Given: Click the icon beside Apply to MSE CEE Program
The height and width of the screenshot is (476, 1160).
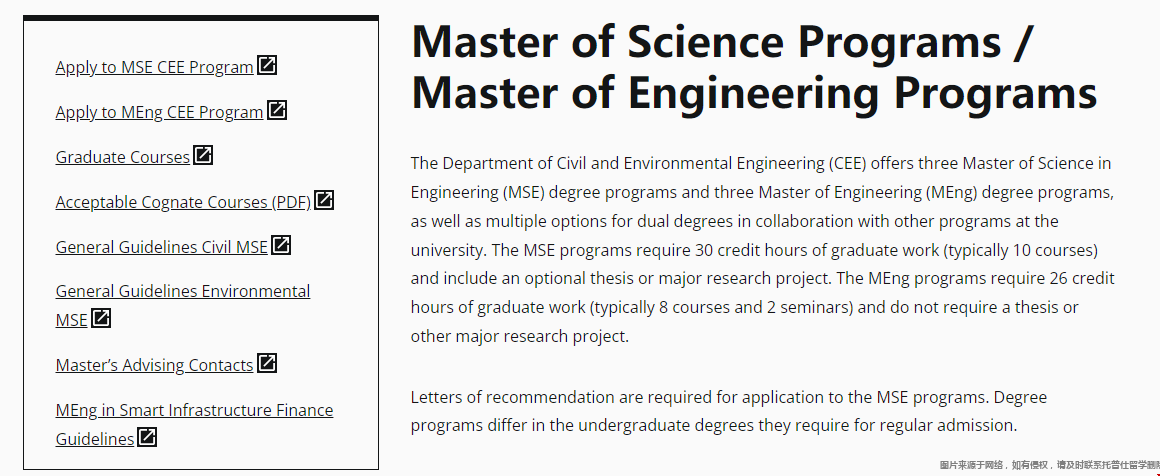Looking at the screenshot, I should click(x=267, y=65).
